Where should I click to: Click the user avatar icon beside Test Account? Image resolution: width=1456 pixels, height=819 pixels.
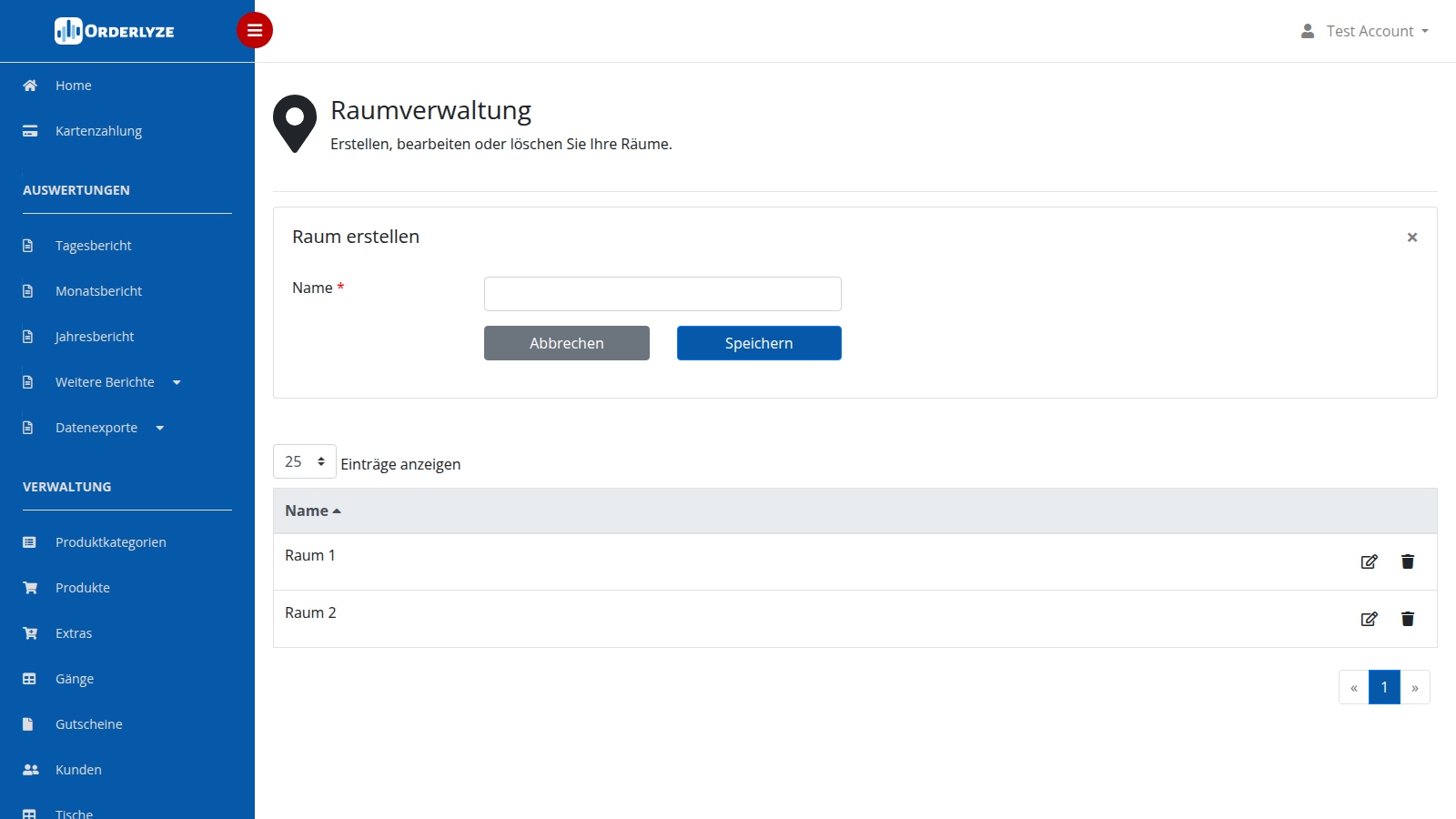pos(1308,31)
